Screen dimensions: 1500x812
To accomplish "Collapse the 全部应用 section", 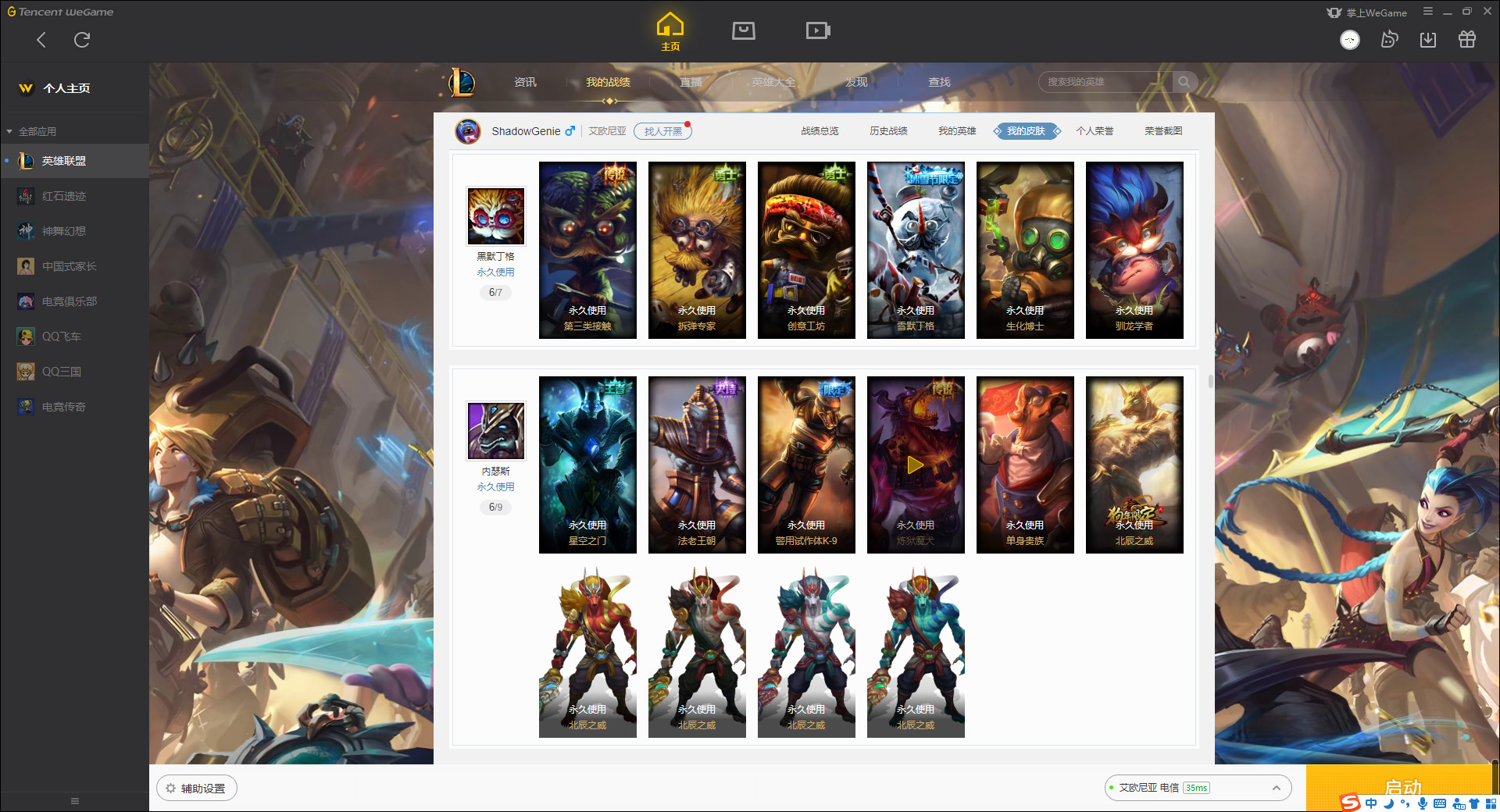I will (x=31, y=131).
